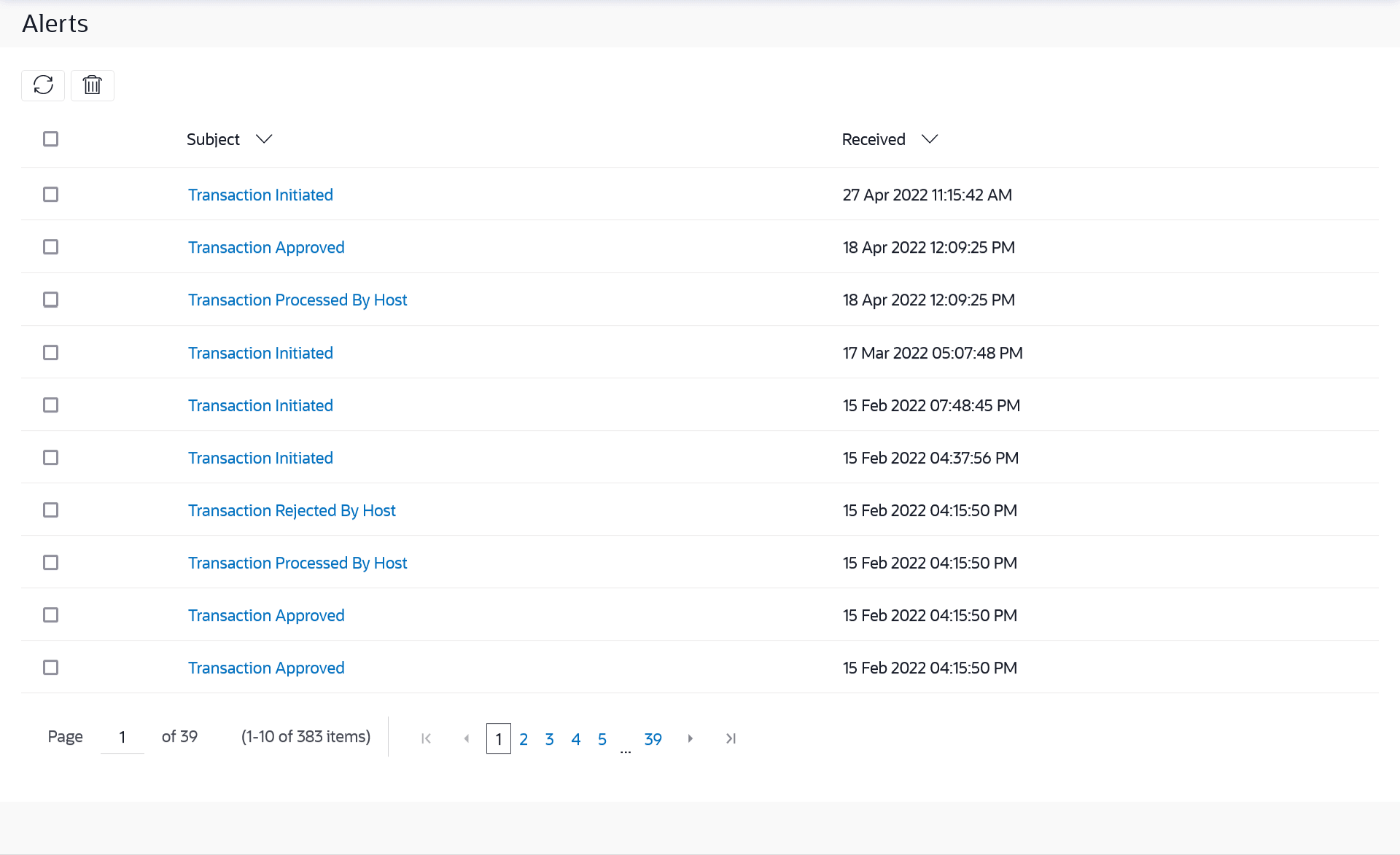Click the page number input field
Viewport: 1400px width, 855px height.
[x=122, y=737]
